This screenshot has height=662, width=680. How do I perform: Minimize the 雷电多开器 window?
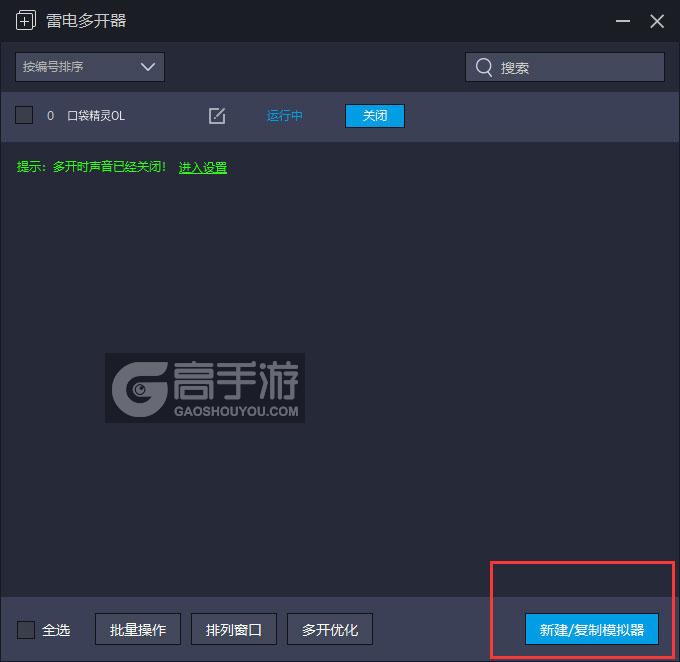point(623,21)
